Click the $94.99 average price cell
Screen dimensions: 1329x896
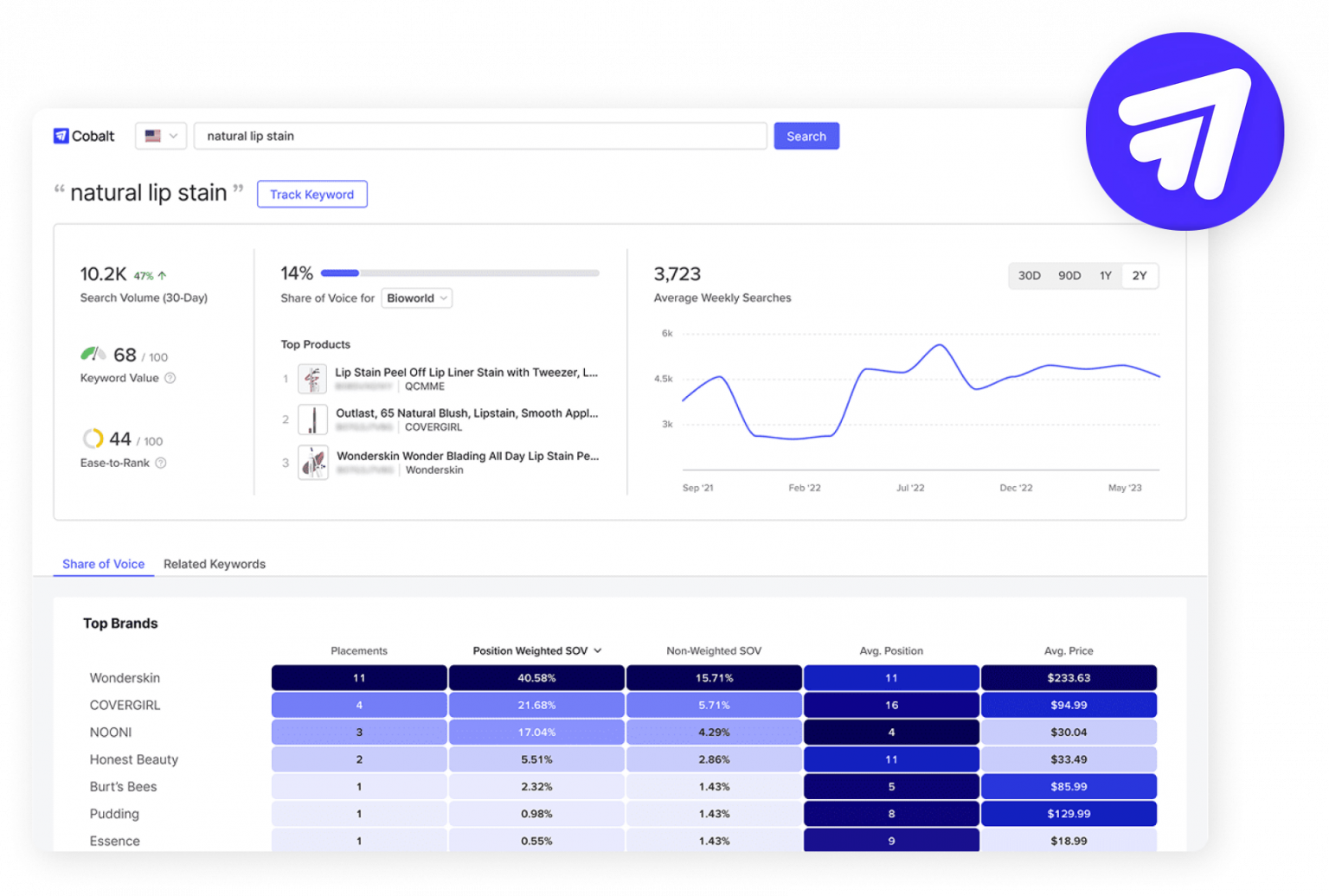1069,705
